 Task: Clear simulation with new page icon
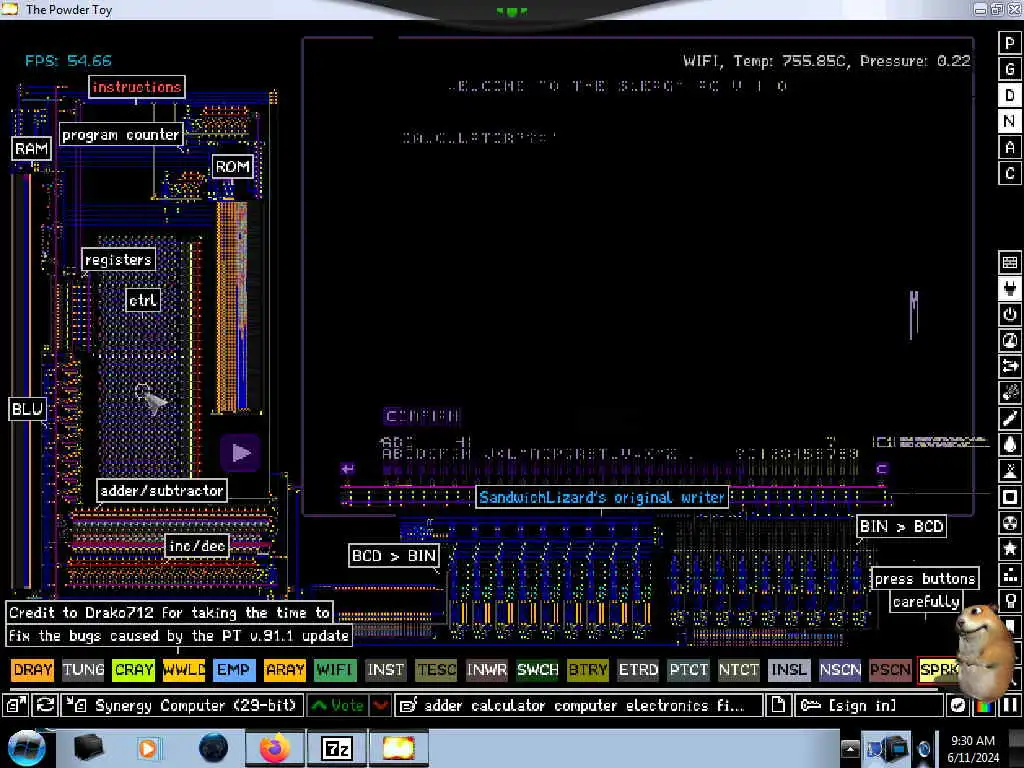point(778,705)
